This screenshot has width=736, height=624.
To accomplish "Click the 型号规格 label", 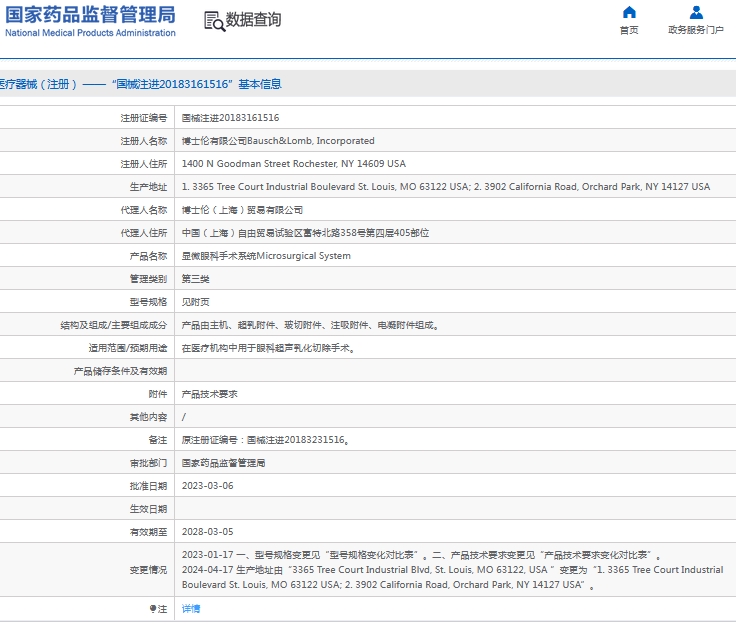I will [148, 302].
